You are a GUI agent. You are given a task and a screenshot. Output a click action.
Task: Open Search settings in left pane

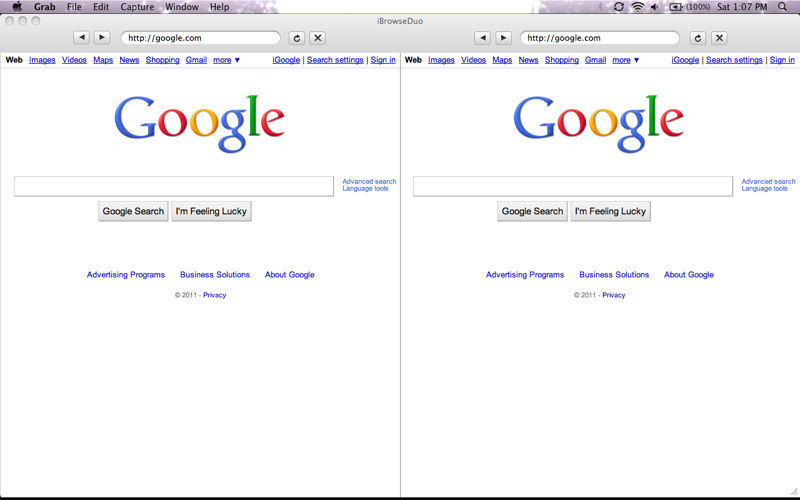point(335,60)
